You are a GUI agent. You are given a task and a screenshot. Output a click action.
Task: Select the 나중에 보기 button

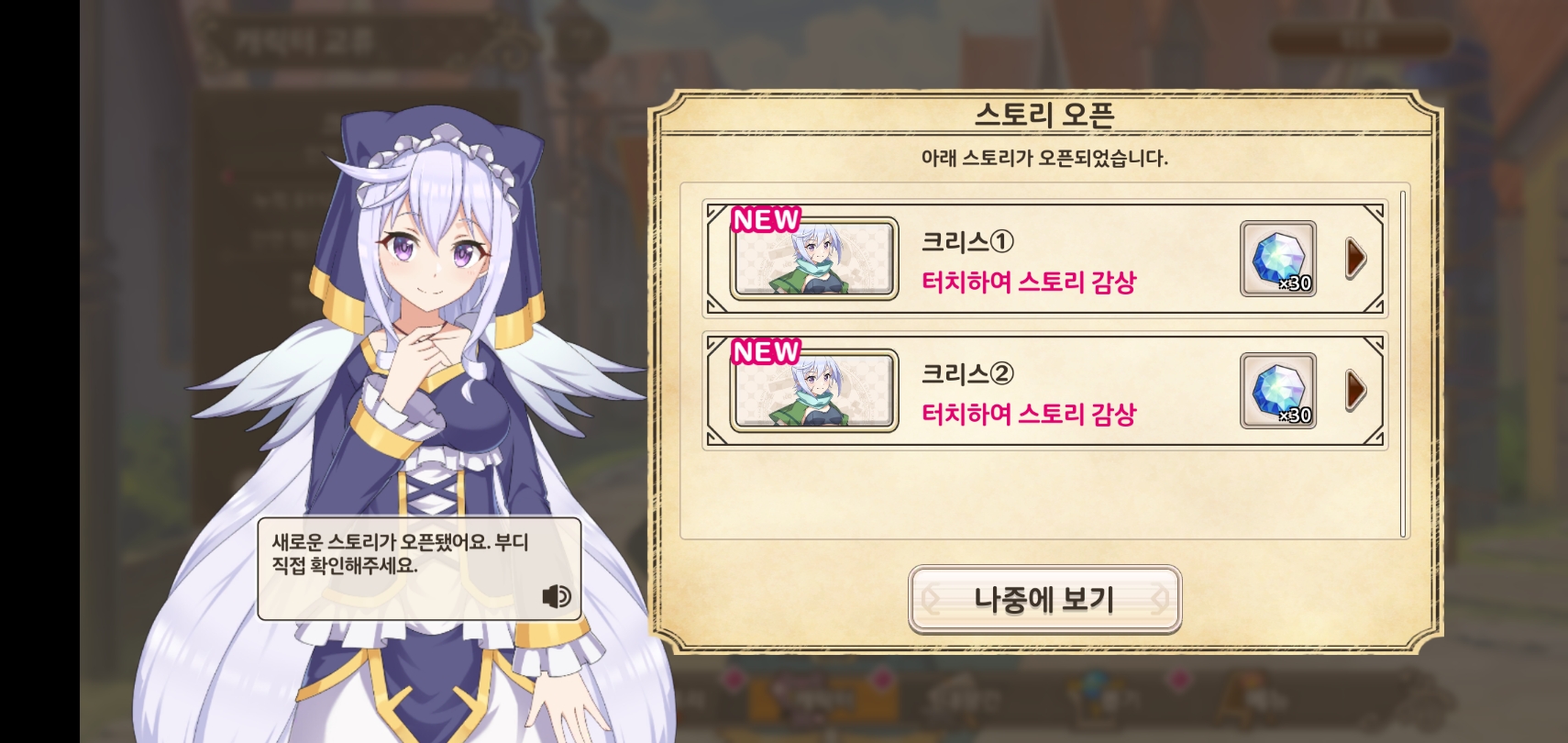1044,600
